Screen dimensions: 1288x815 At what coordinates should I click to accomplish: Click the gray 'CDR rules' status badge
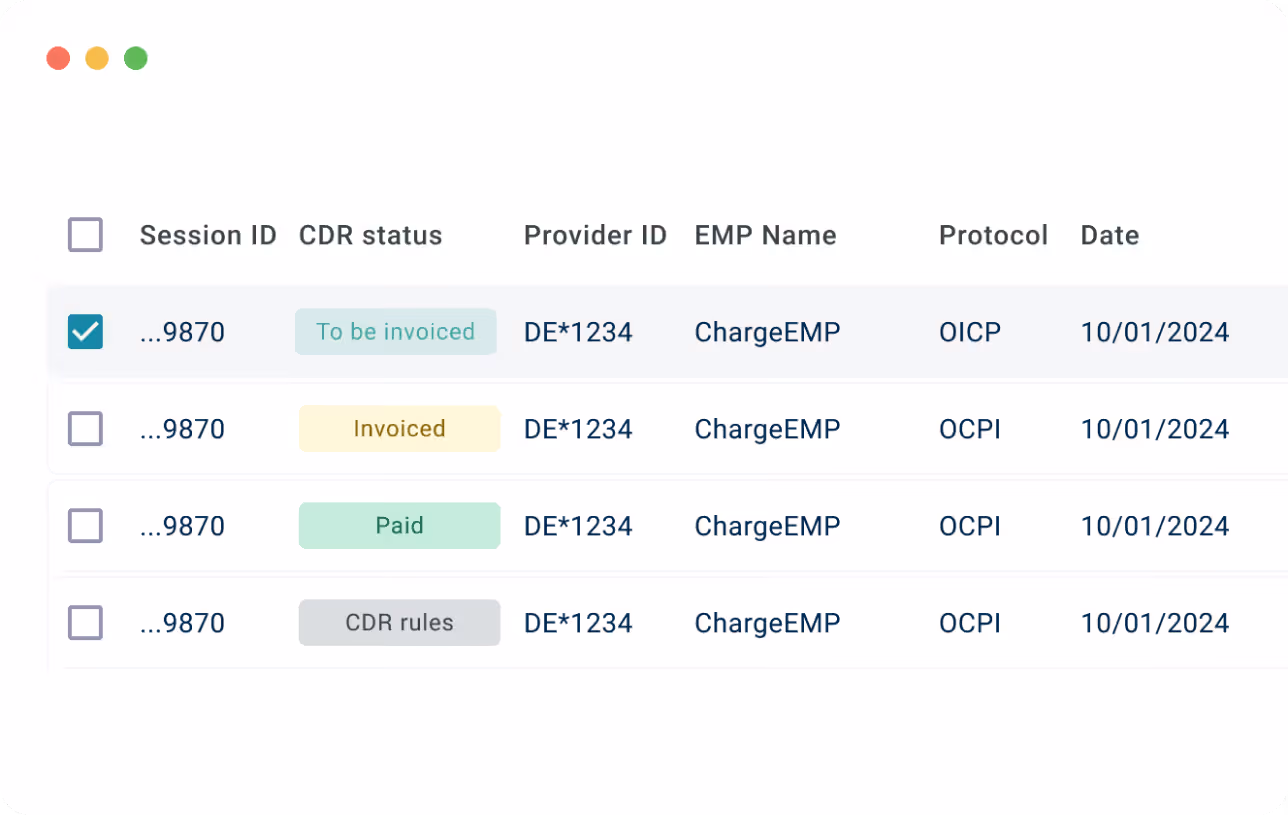[x=399, y=622]
